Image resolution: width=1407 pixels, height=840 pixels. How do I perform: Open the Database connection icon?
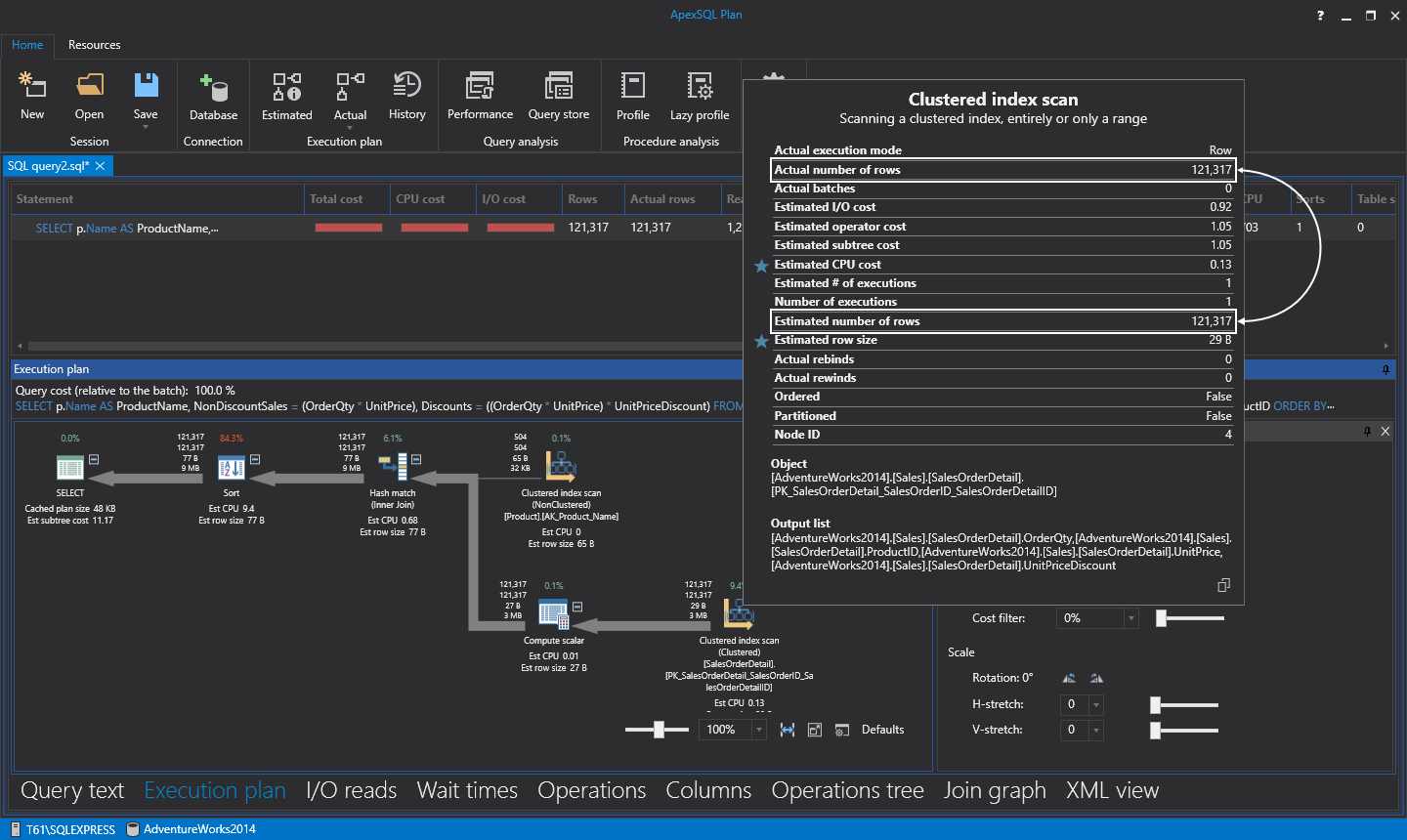click(213, 87)
